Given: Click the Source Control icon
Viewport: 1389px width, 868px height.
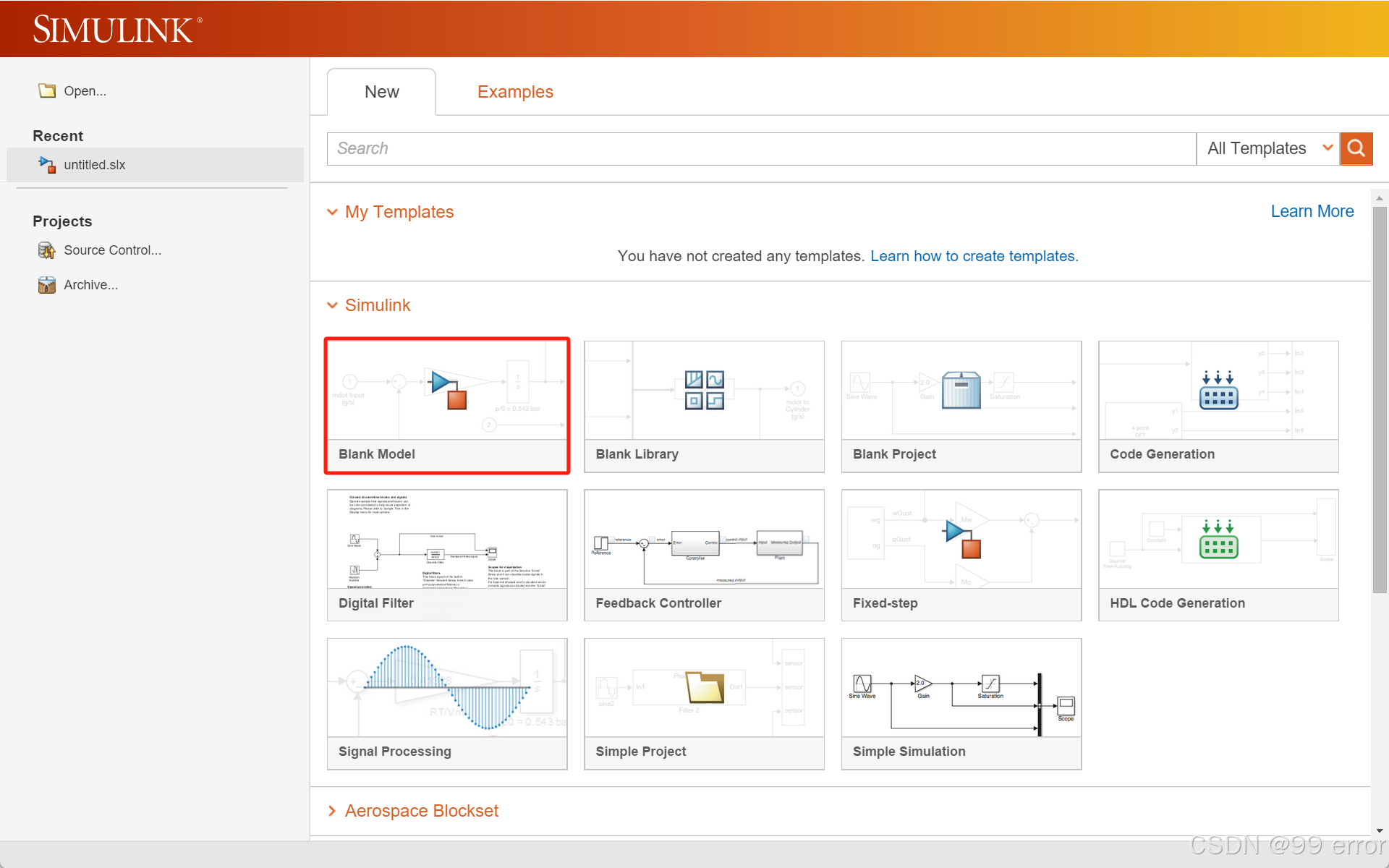Looking at the screenshot, I should tap(47, 250).
